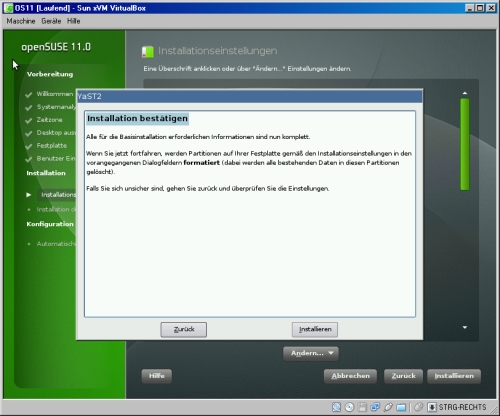Click the CD/DVD drive status icon
500x416 pixels.
(x=349, y=407)
